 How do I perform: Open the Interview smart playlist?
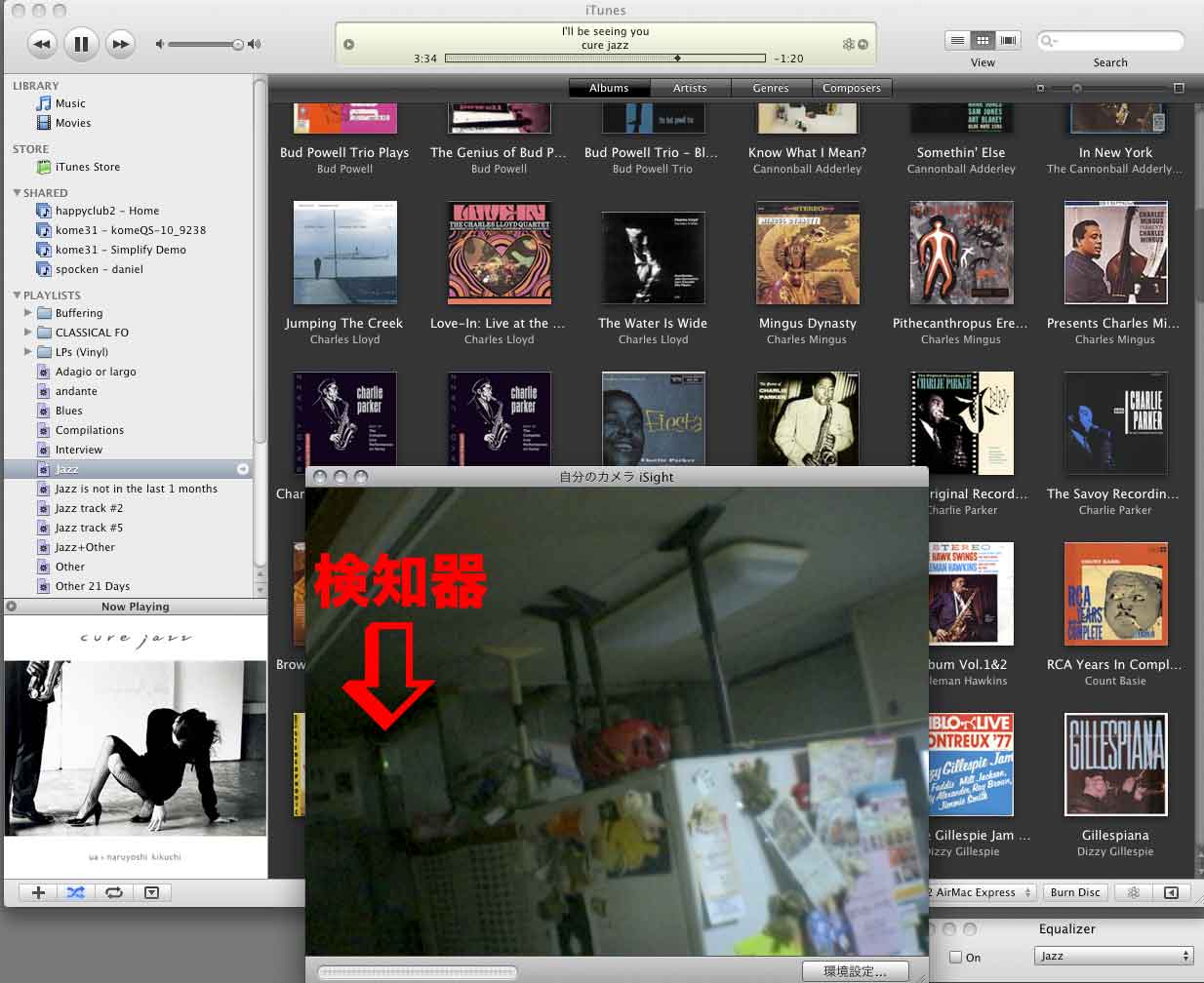coord(79,450)
